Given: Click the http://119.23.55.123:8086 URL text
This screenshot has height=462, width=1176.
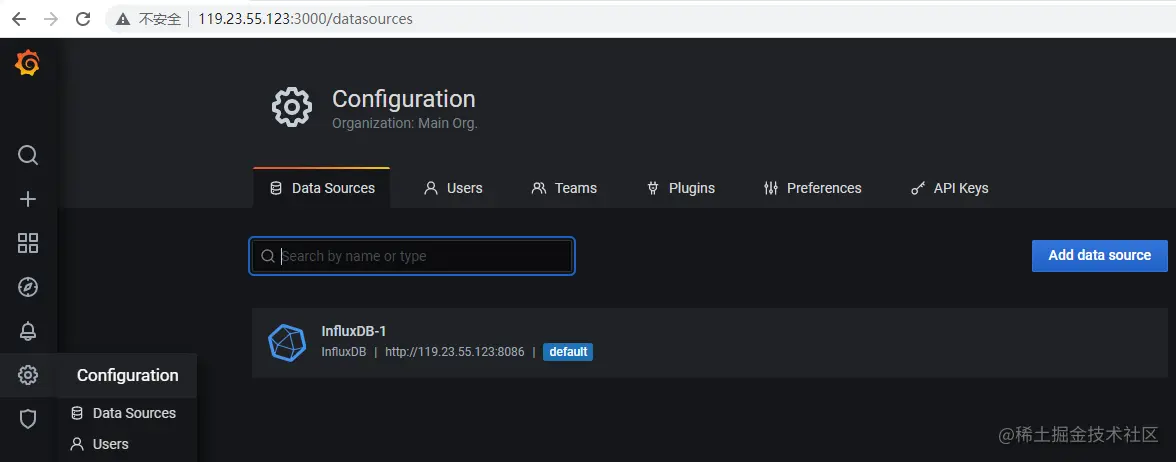Looking at the screenshot, I should pos(454,352).
